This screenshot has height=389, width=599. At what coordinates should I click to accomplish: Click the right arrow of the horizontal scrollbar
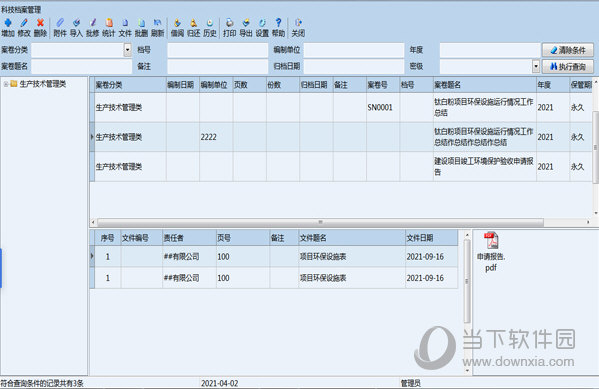coord(588,222)
